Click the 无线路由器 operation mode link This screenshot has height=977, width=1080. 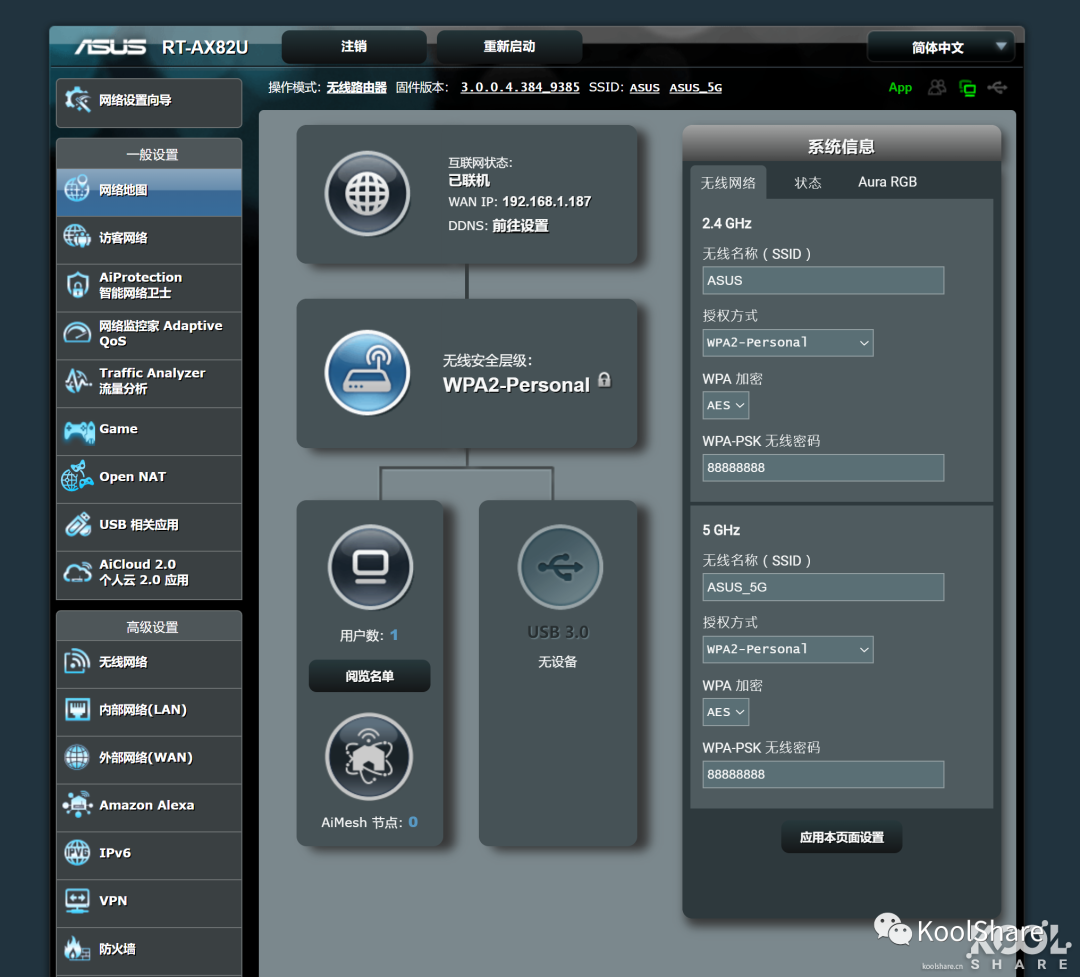coord(356,88)
